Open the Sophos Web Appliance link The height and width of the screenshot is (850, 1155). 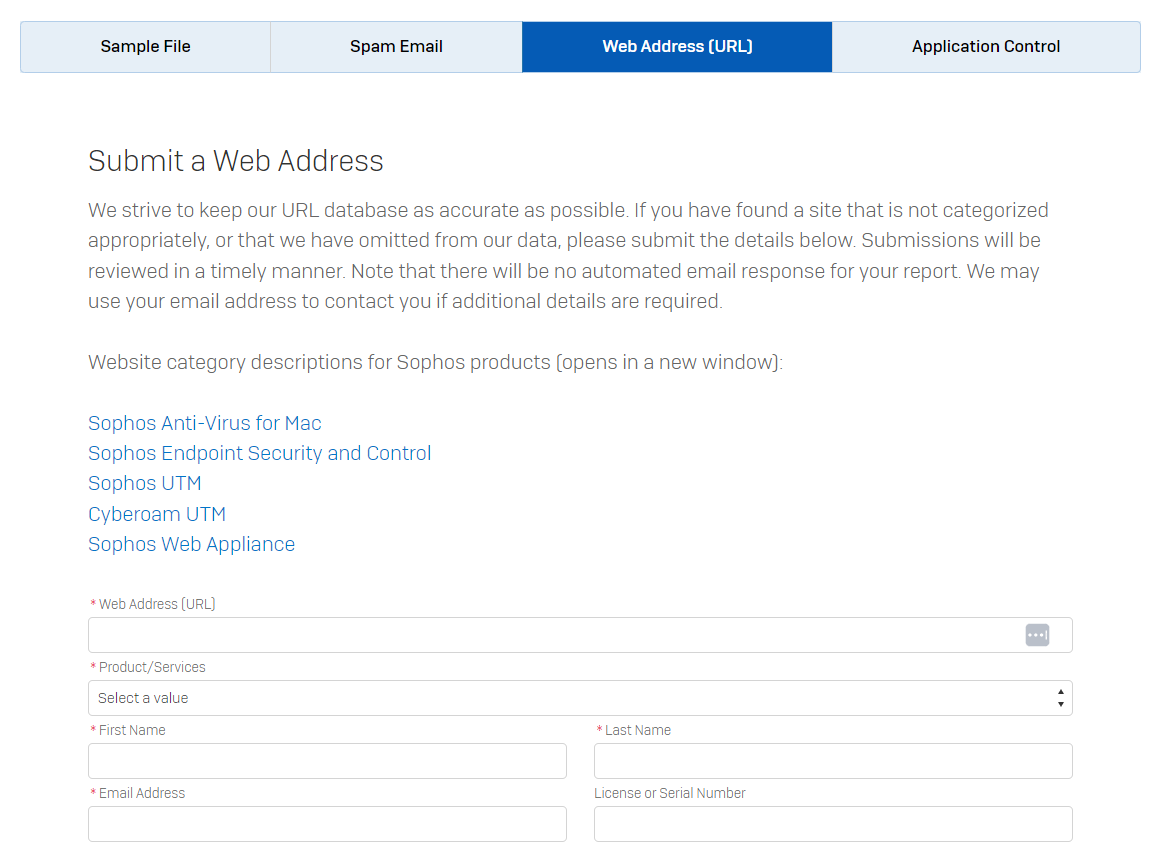(191, 544)
